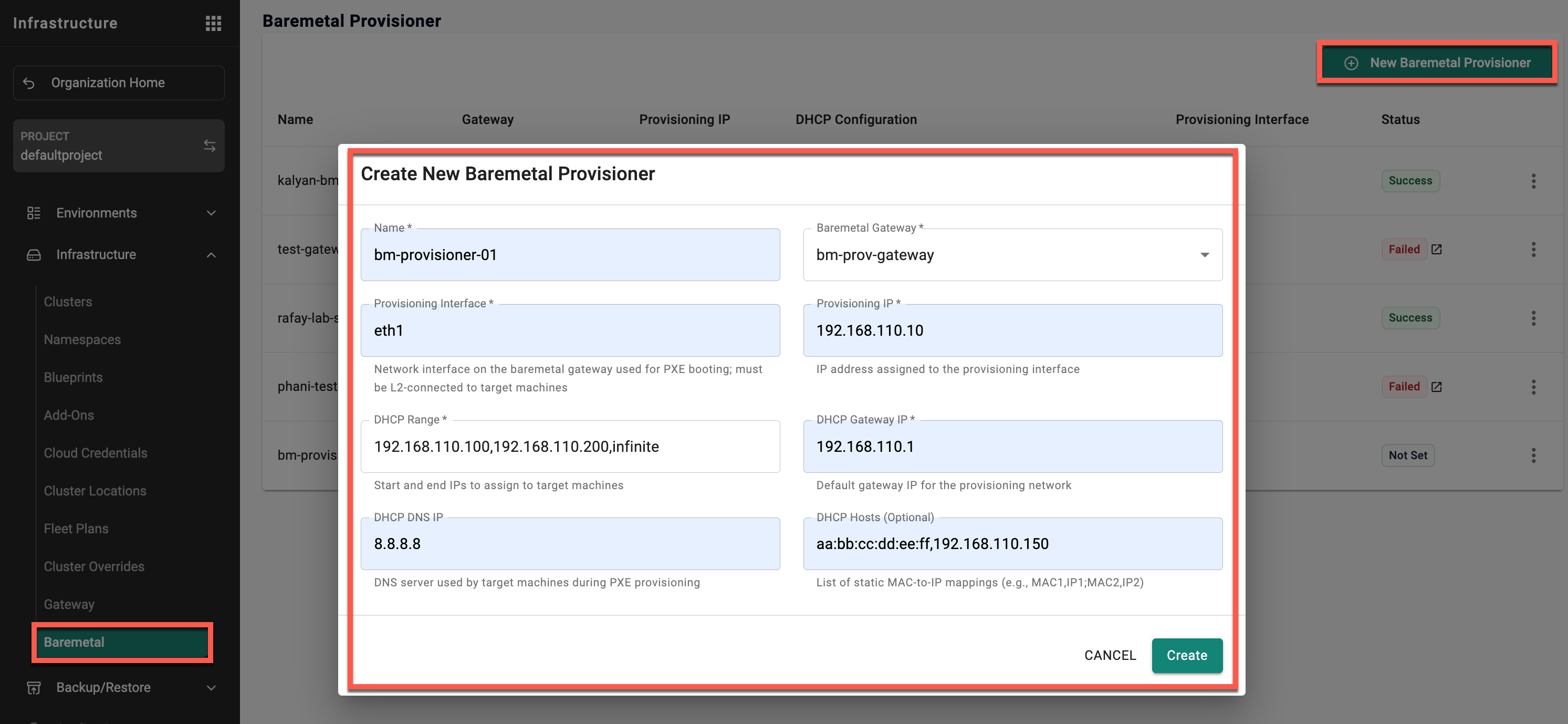Click the back arrow icon in Organization Home

[x=28, y=83]
